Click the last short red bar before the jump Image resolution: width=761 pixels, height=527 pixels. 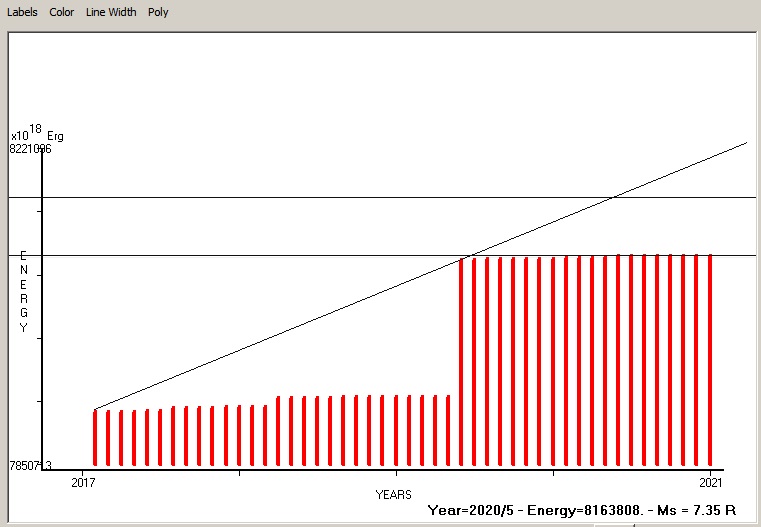coord(448,430)
